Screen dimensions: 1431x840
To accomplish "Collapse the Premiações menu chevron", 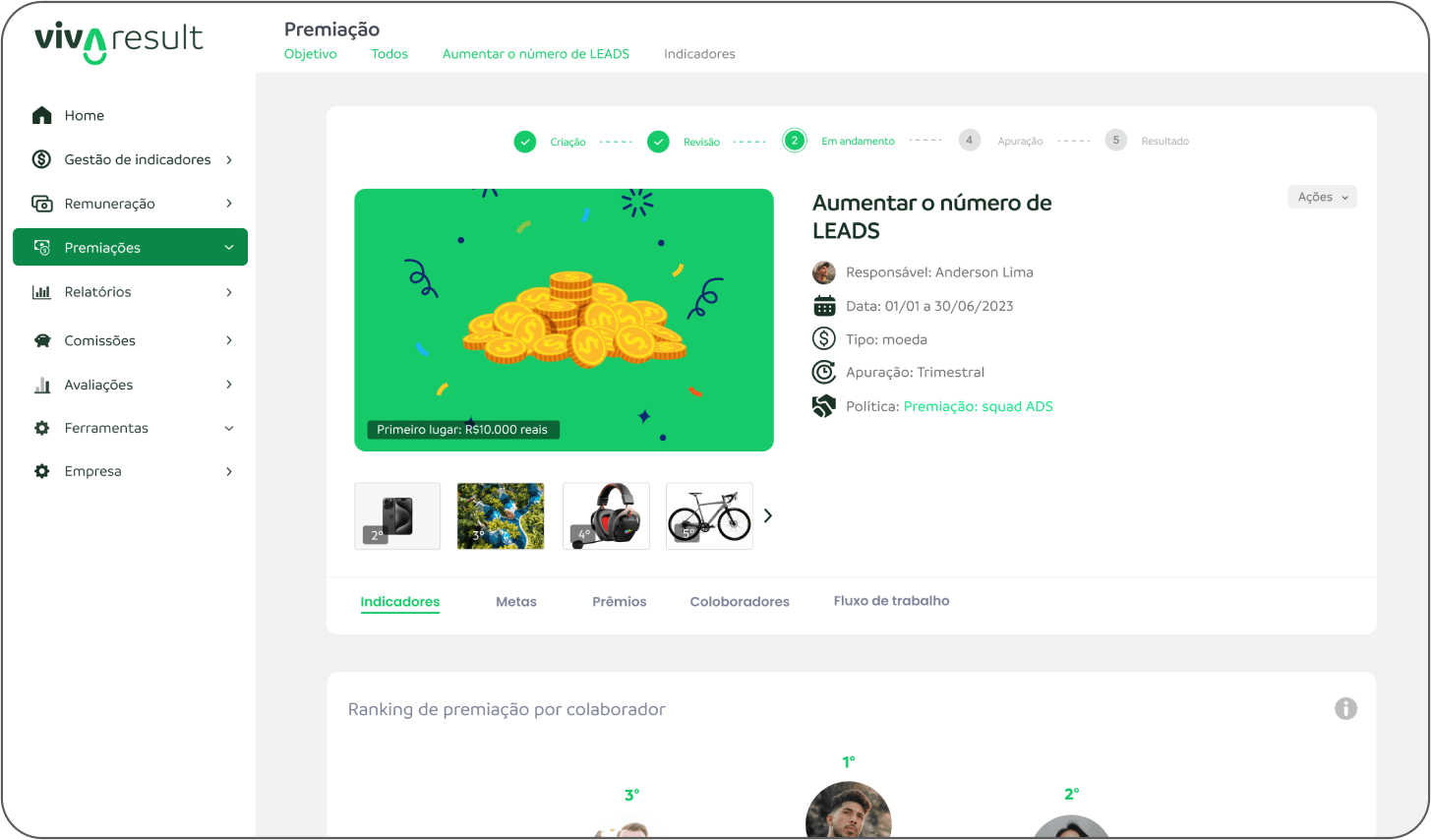I will pyautogui.click(x=229, y=248).
